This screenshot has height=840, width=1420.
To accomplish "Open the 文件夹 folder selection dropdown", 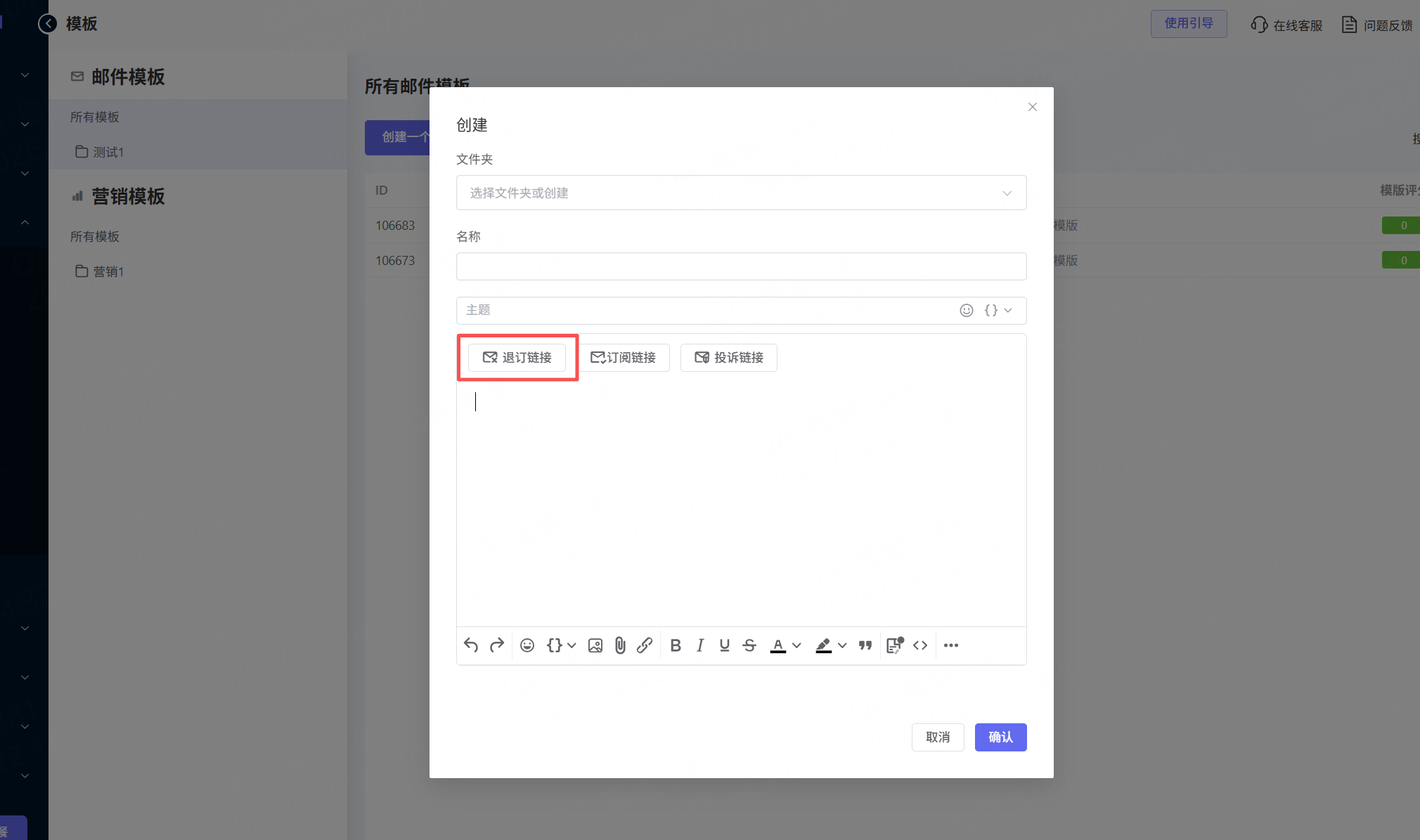I will [741, 193].
